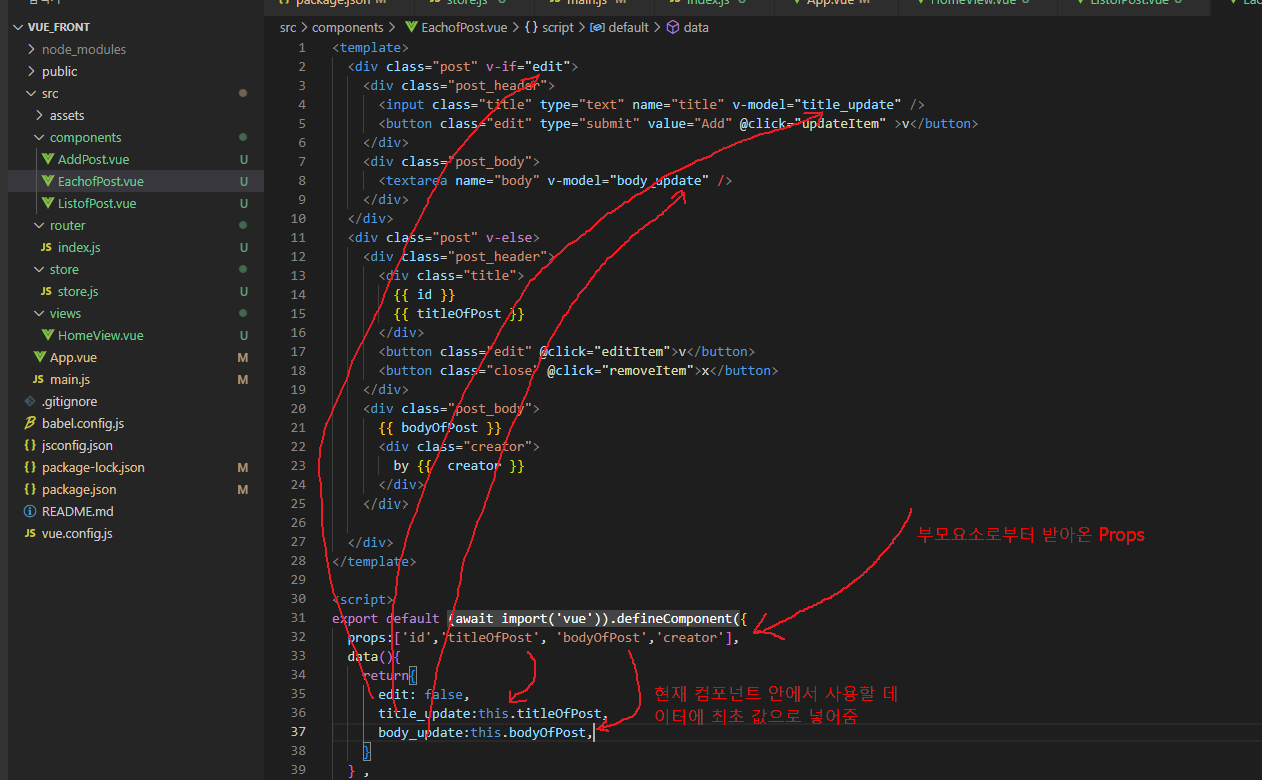1262x780 pixels.
Task: Select EachofPost.vue in the explorer
Action: (x=101, y=181)
